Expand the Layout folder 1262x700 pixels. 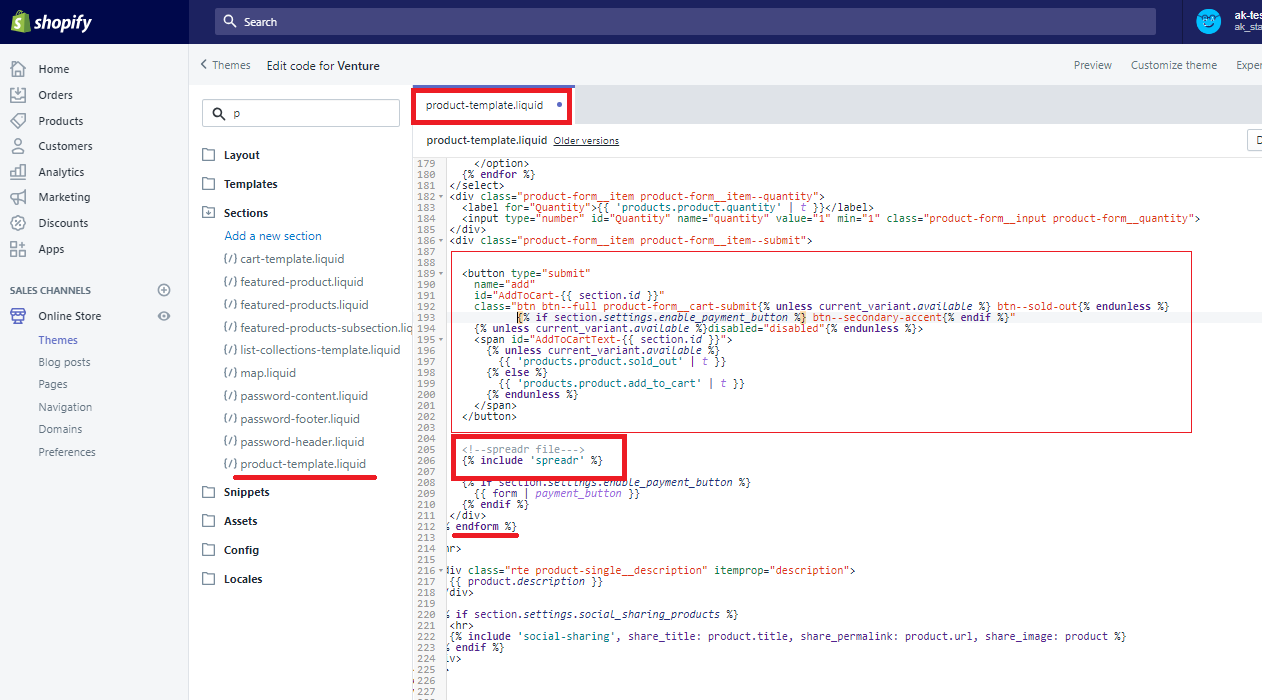(x=209, y=155)
